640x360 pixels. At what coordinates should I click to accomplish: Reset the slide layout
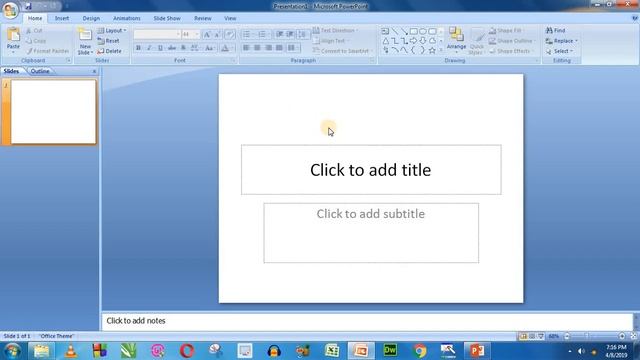click(x=109, y=41)
